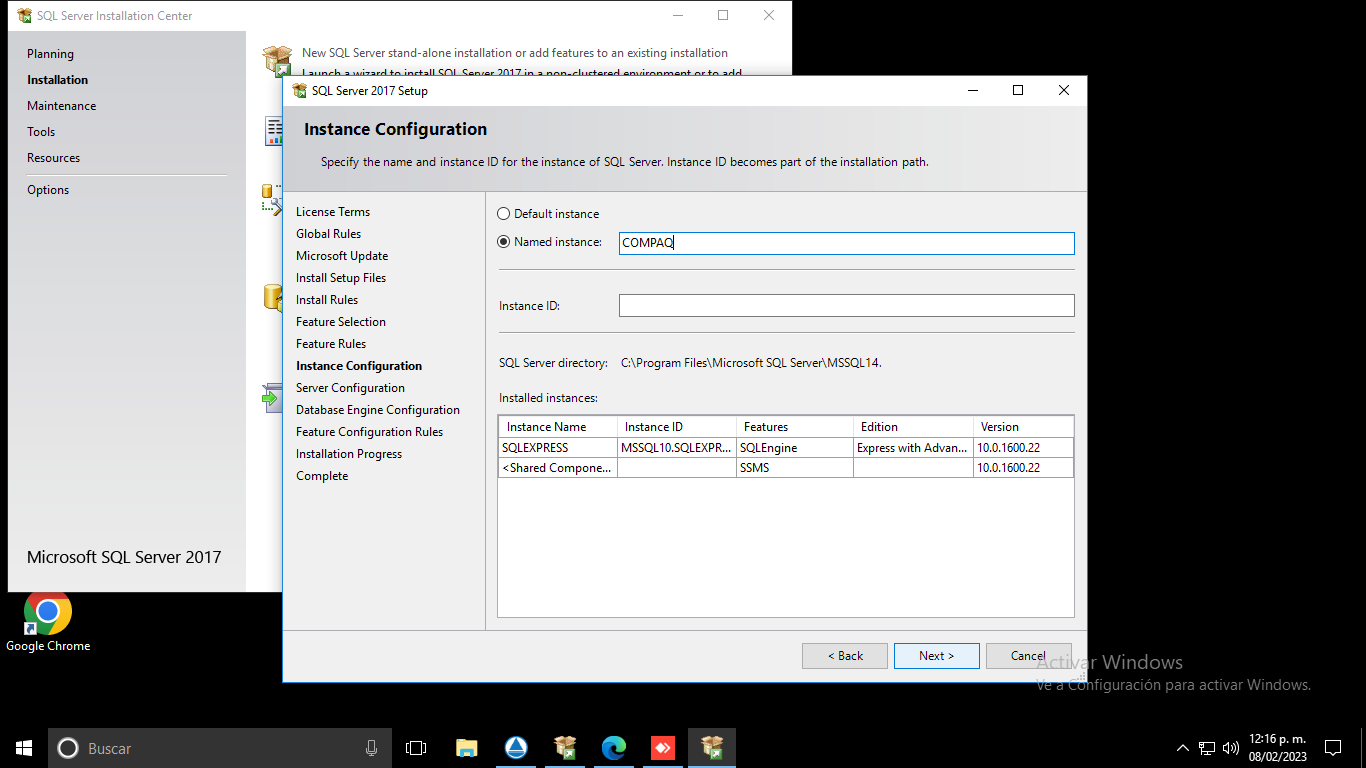Click the Database Engine Configuration step
1366x768 pixels.
click(x=378, y=410)
